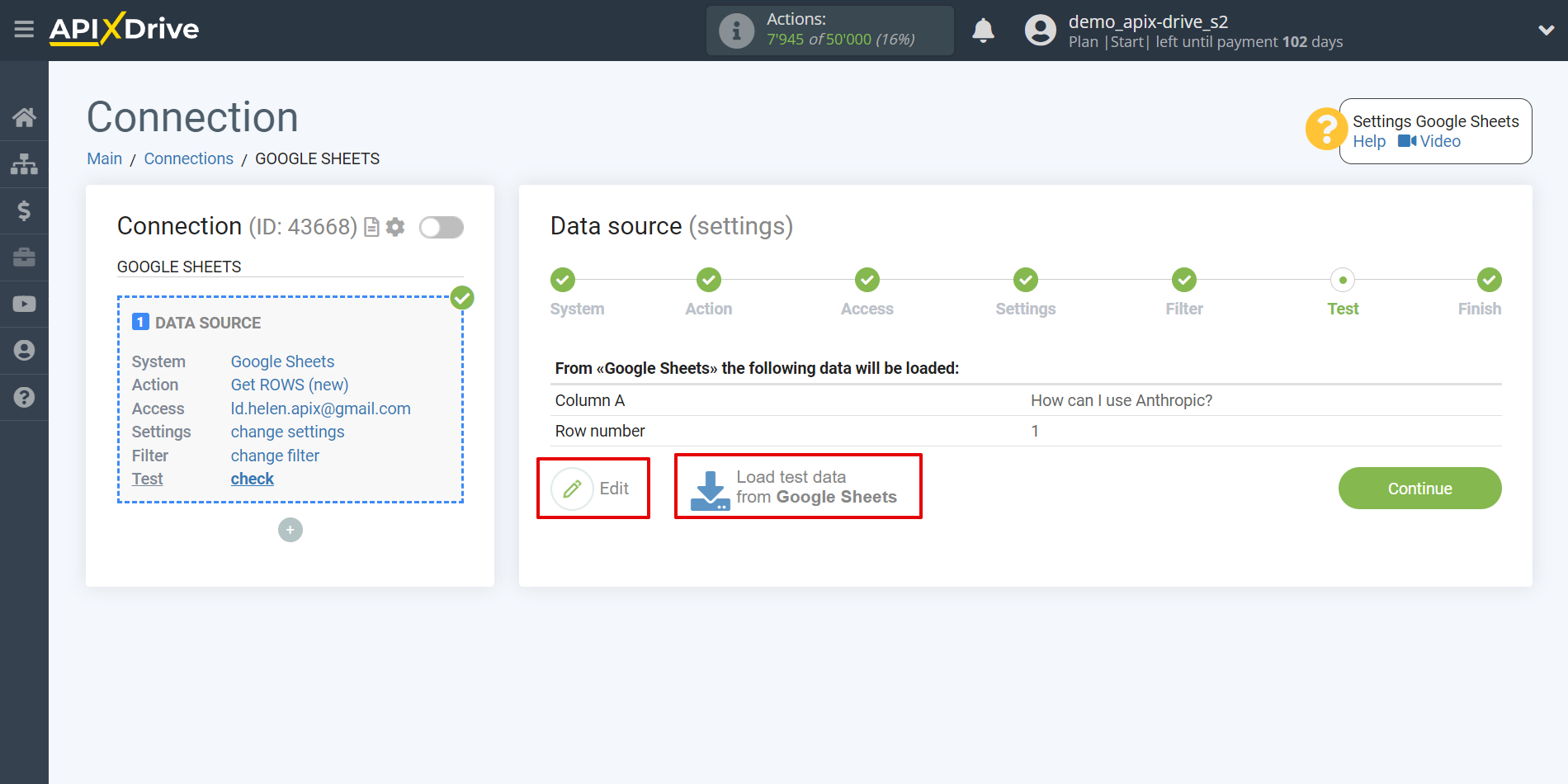The image size is (1568, 784).
Task: Go to the Access step
Action: [867, 280]
